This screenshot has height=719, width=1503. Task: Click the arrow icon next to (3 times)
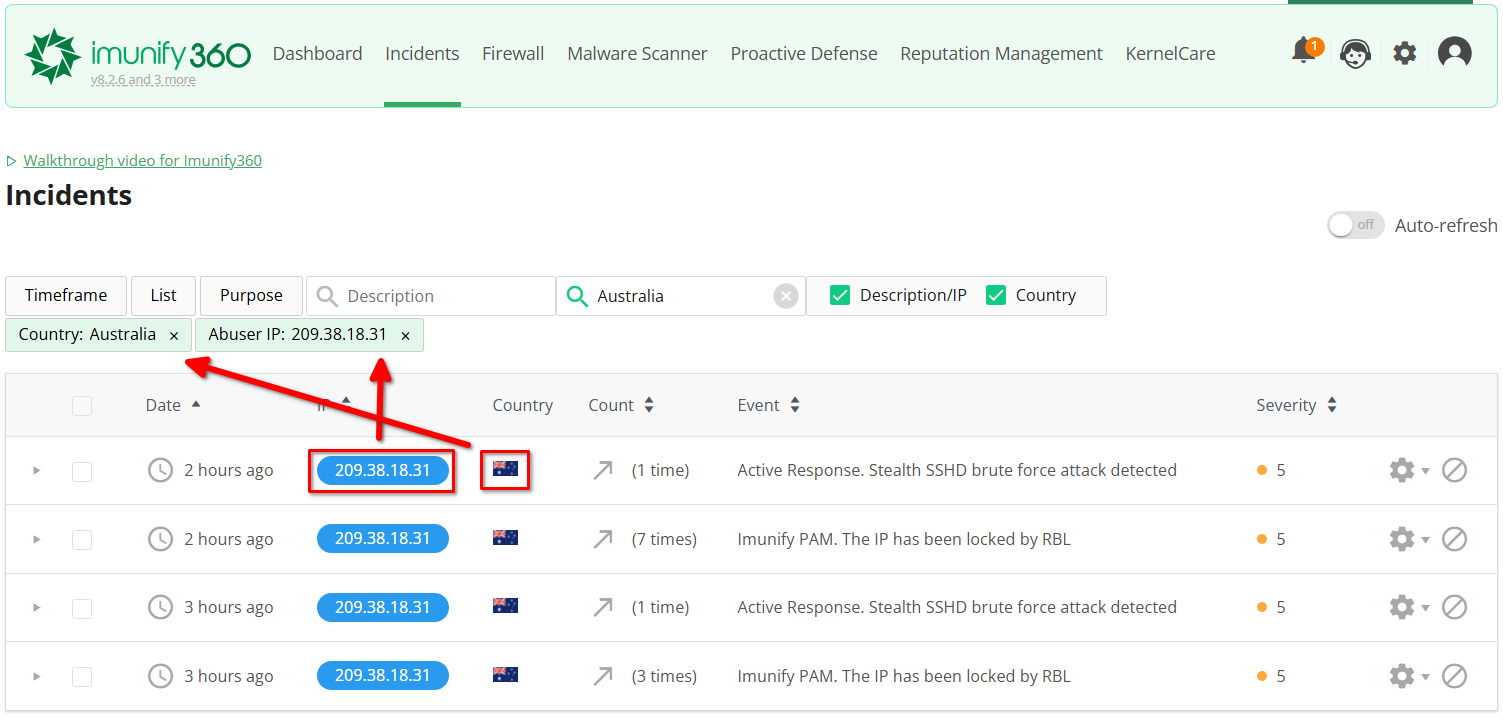[x=602, y=676]
